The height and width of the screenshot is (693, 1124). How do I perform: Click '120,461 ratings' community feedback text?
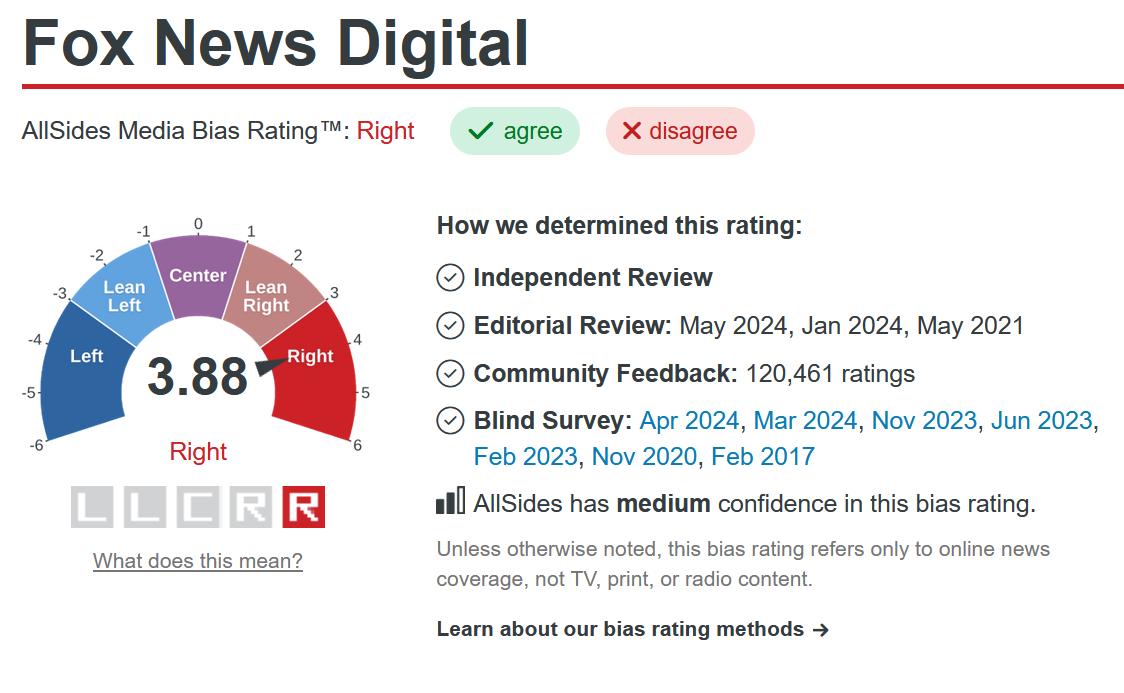point(830,373)
